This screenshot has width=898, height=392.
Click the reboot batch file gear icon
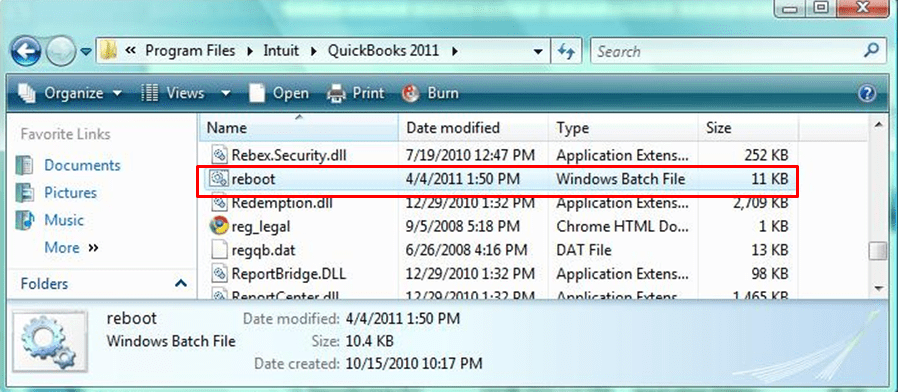219,179
